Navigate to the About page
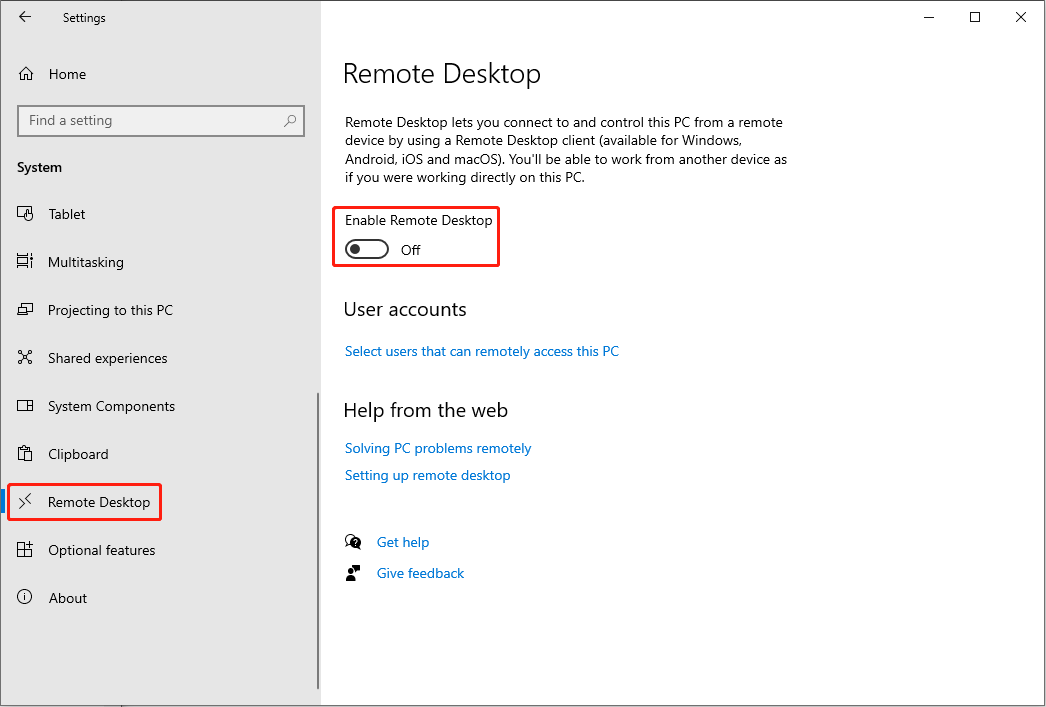1046x707 pixels. pos(67,597)
